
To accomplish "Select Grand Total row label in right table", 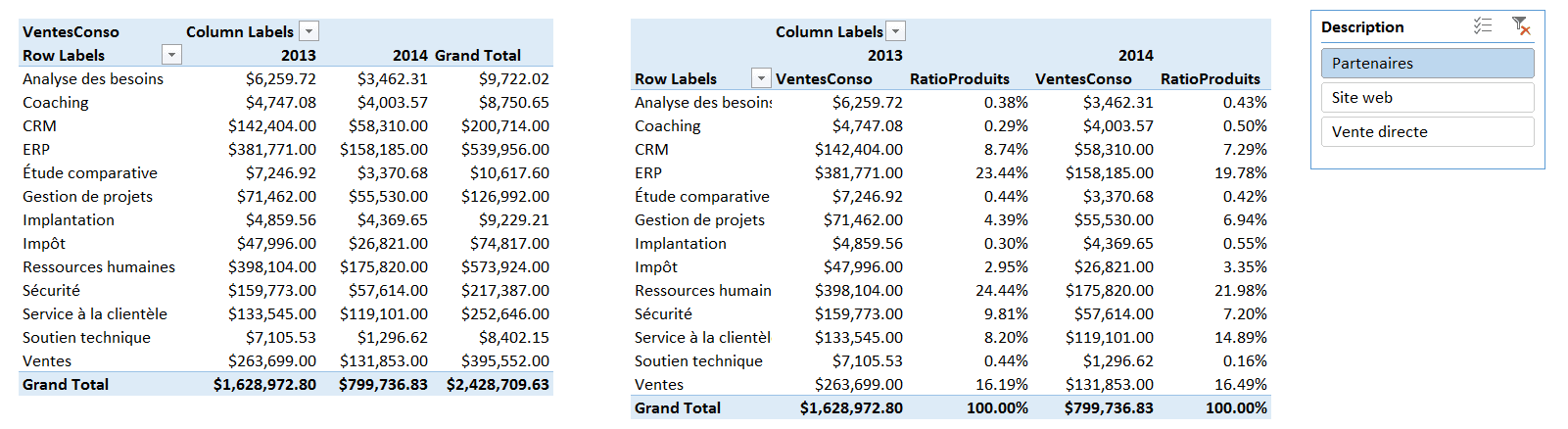I will (x=678, y=407).
